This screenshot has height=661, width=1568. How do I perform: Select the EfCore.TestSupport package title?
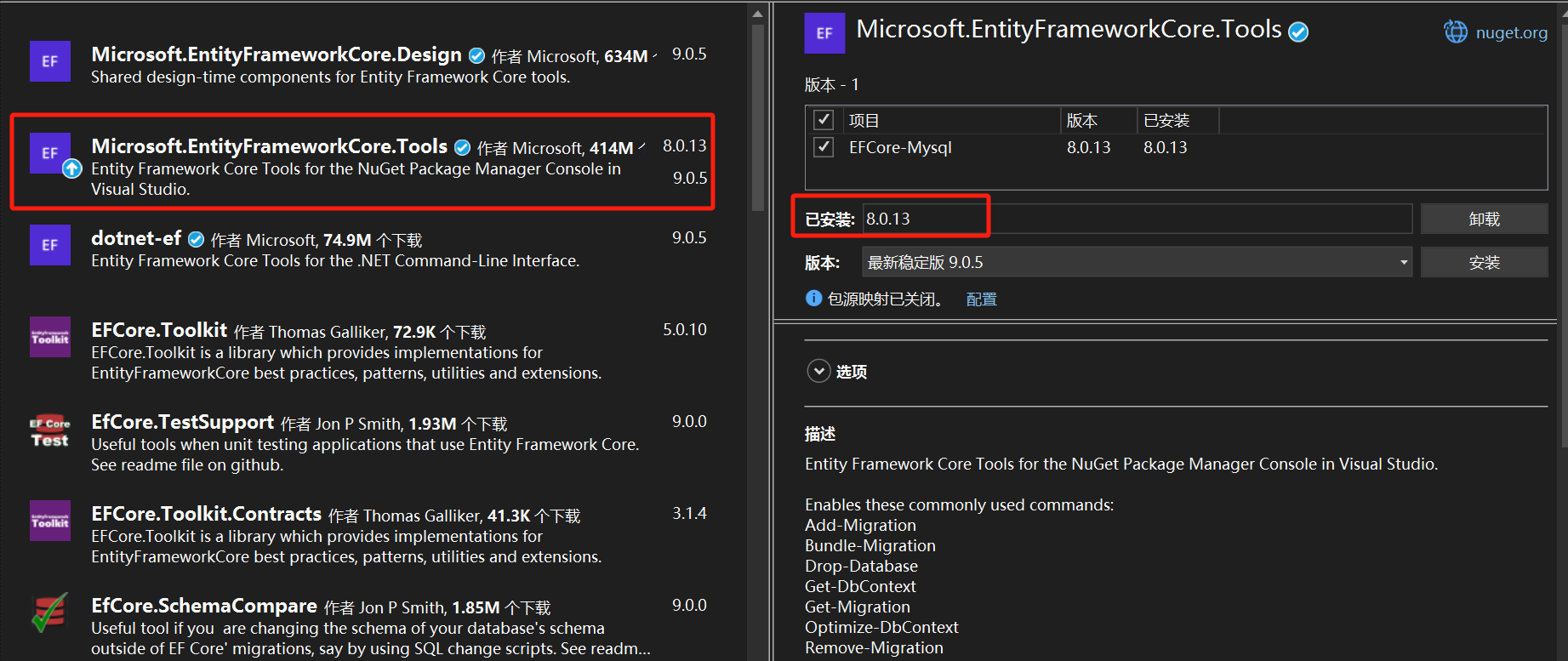point(182,422)
